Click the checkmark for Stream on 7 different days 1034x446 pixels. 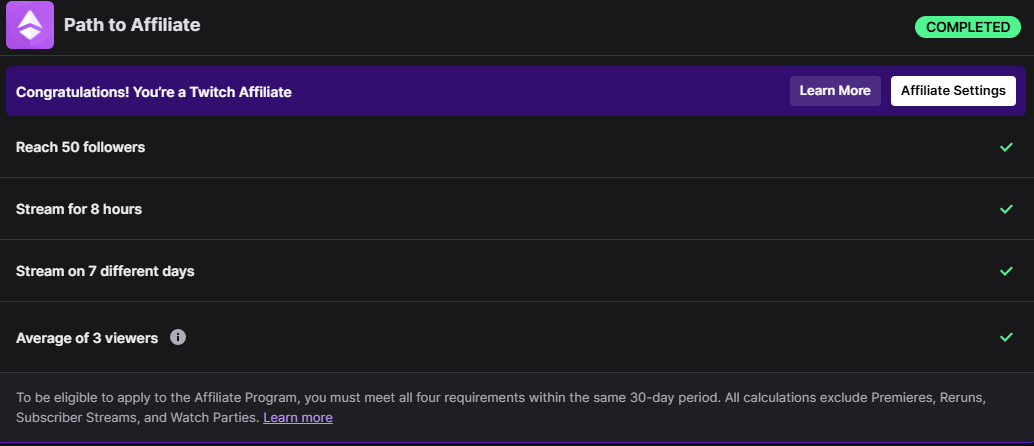point(1006,271)
